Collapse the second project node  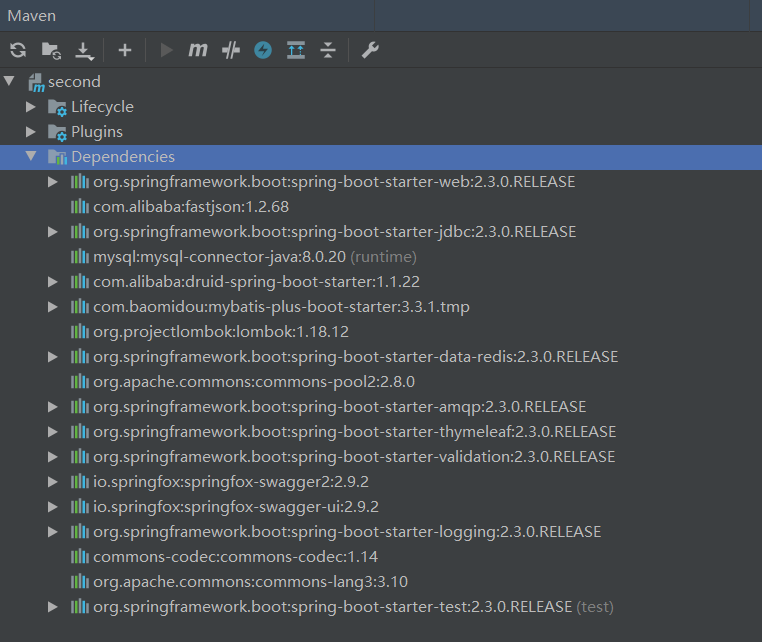click(x=9, y=81)
